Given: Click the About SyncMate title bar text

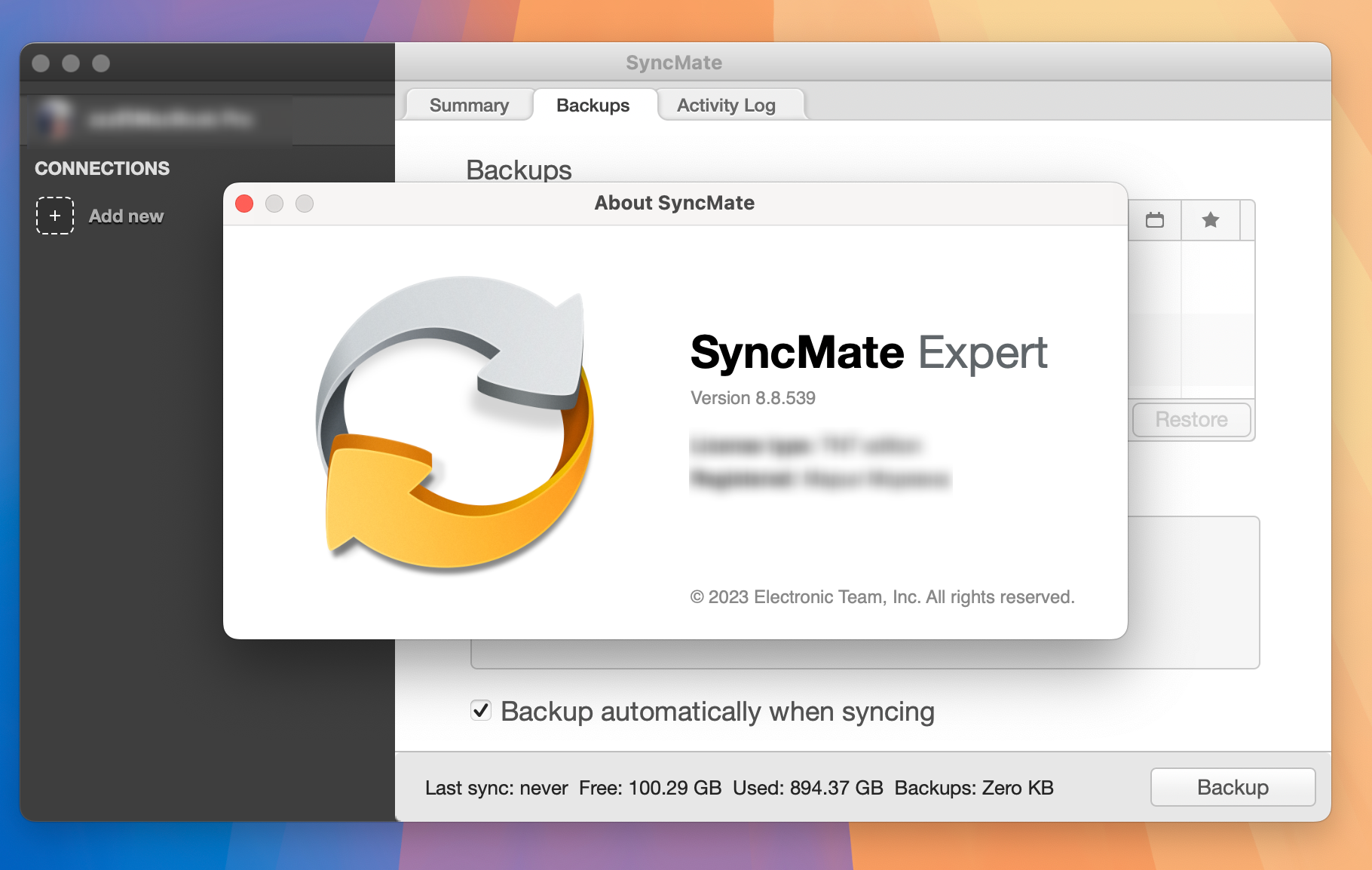Looking at the screenshot, I should pyautogui.click(x=675, y=203).
